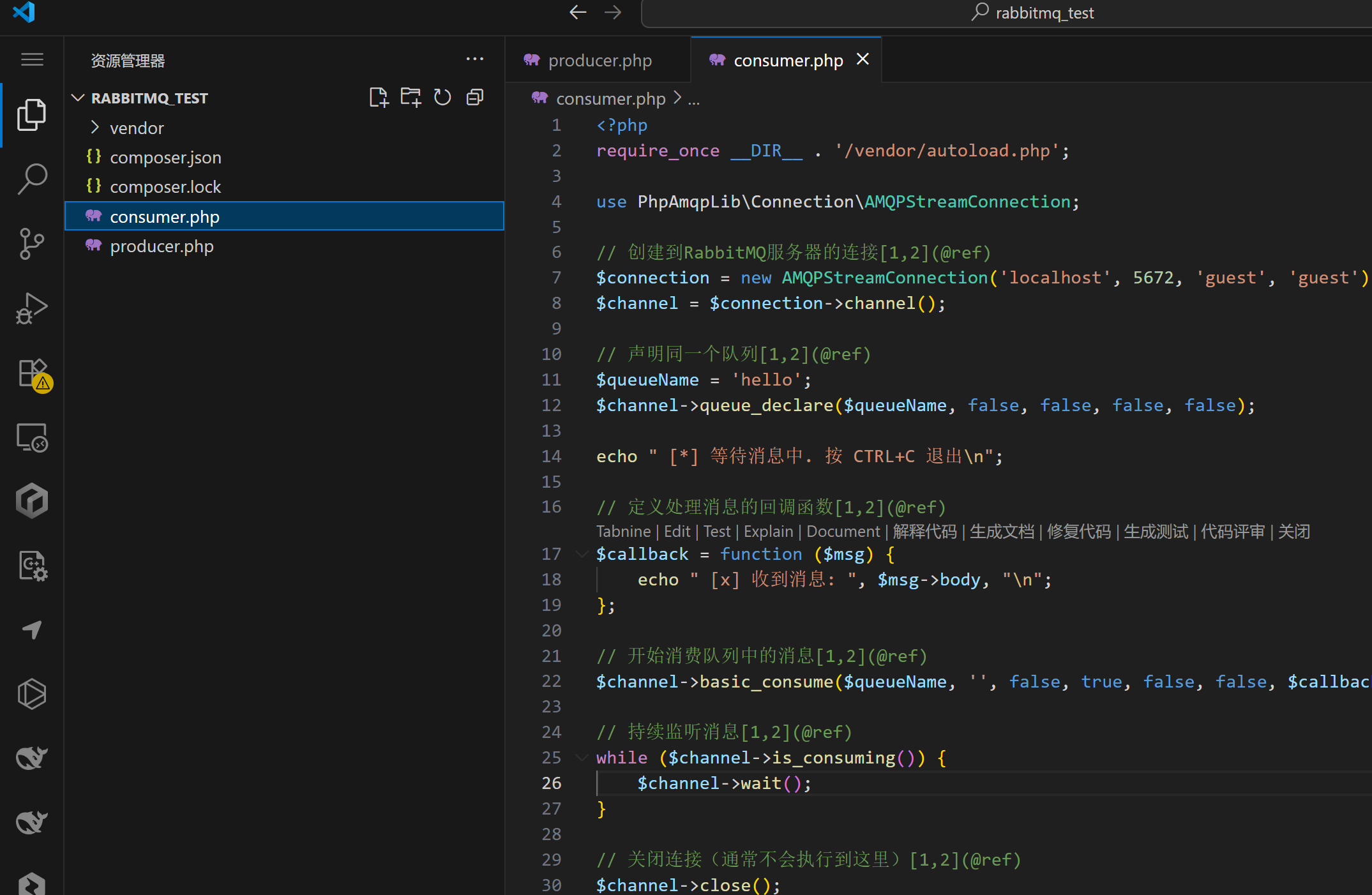
Task: Fold the while loop at line 25
Action: 582,758
